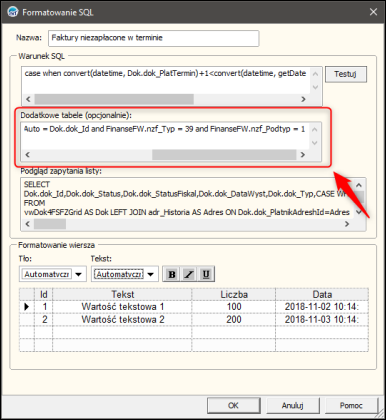The image size is (386, 420).
Task: Click down arrow of Podgląd zapytania vertical scrollbar
Action: click(359, 212)
